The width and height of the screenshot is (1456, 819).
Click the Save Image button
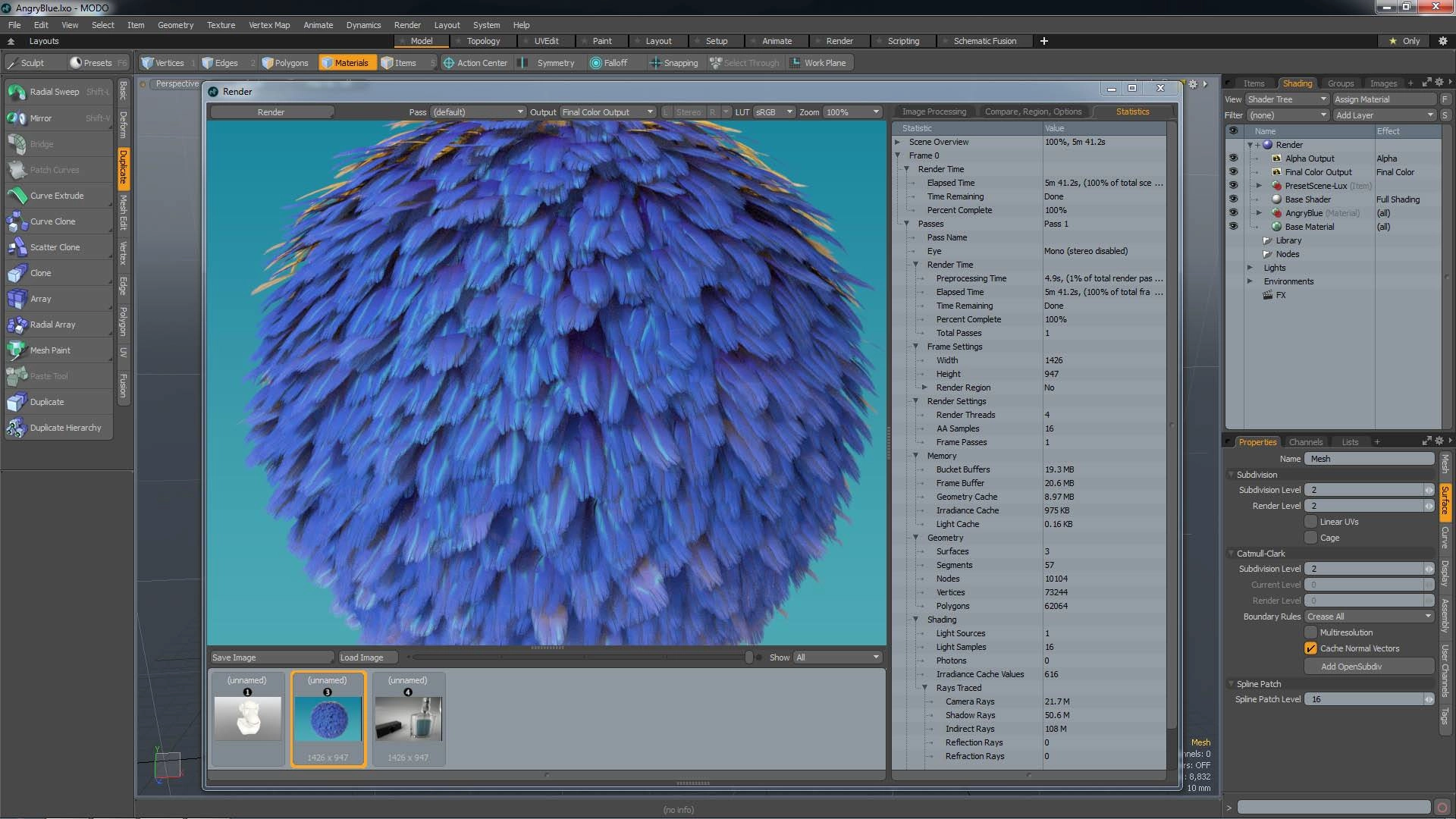pyautogui.click(x=271, y=657)
